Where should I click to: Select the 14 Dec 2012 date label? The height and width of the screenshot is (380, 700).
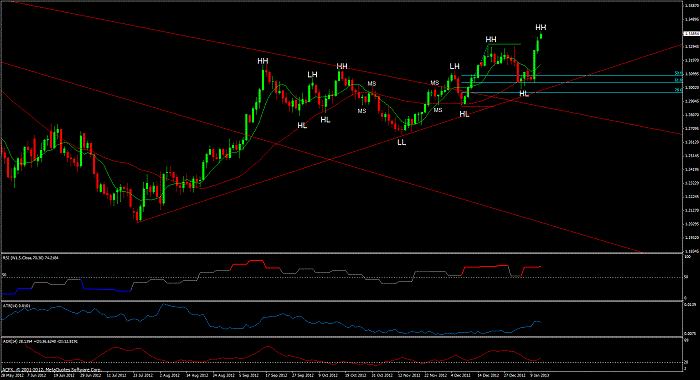click(x=488, y=376)
